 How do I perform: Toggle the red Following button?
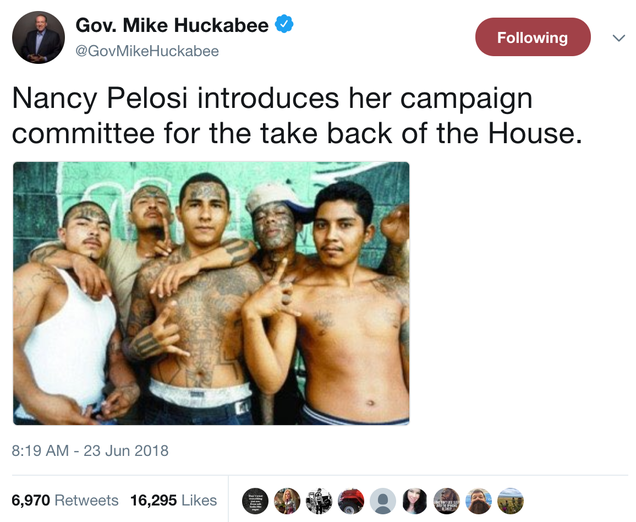point(533,37)
